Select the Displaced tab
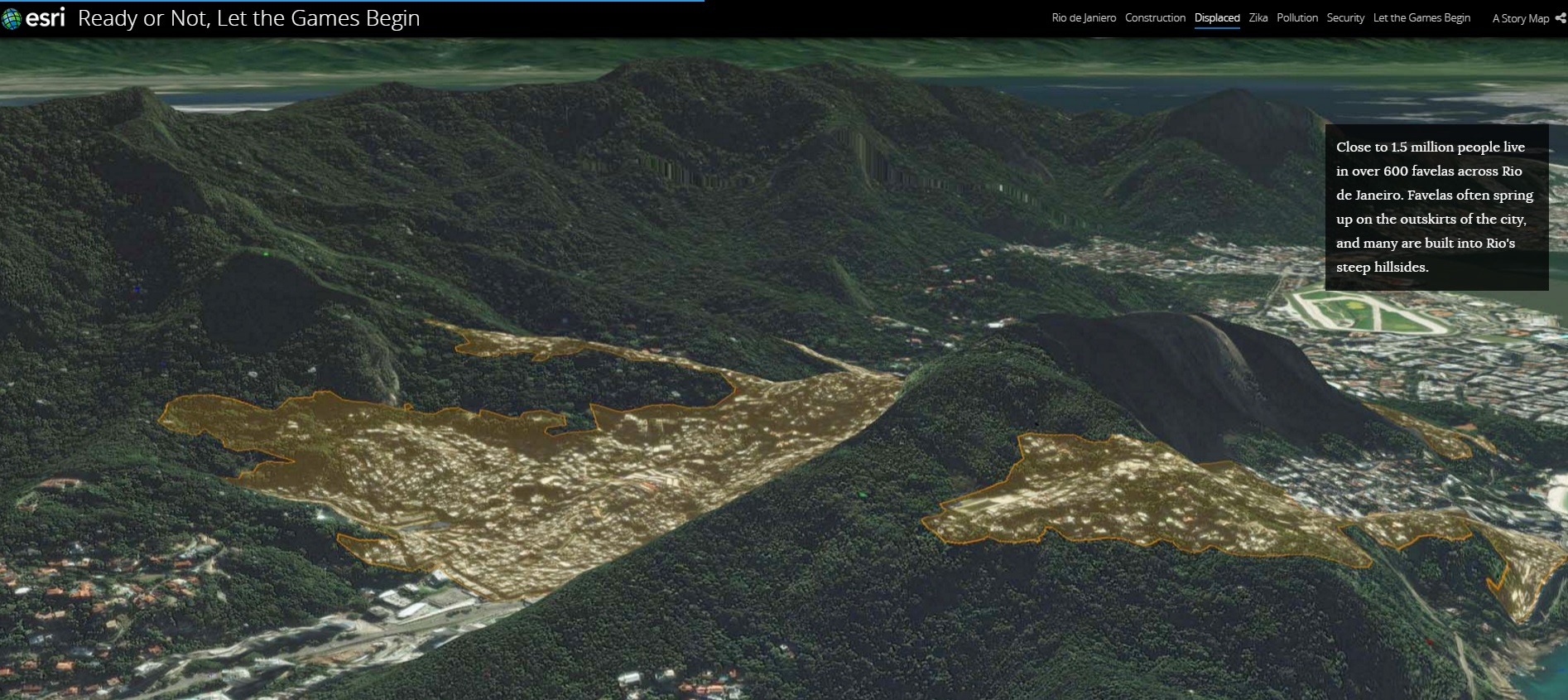The width and height of the screenshot is (1568, 700). click(x=1216, y=18)
